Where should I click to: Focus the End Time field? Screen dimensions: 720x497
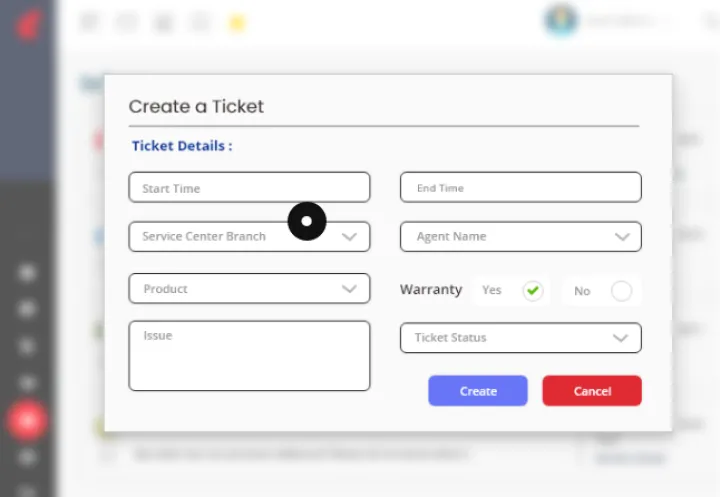pos(521,187)
